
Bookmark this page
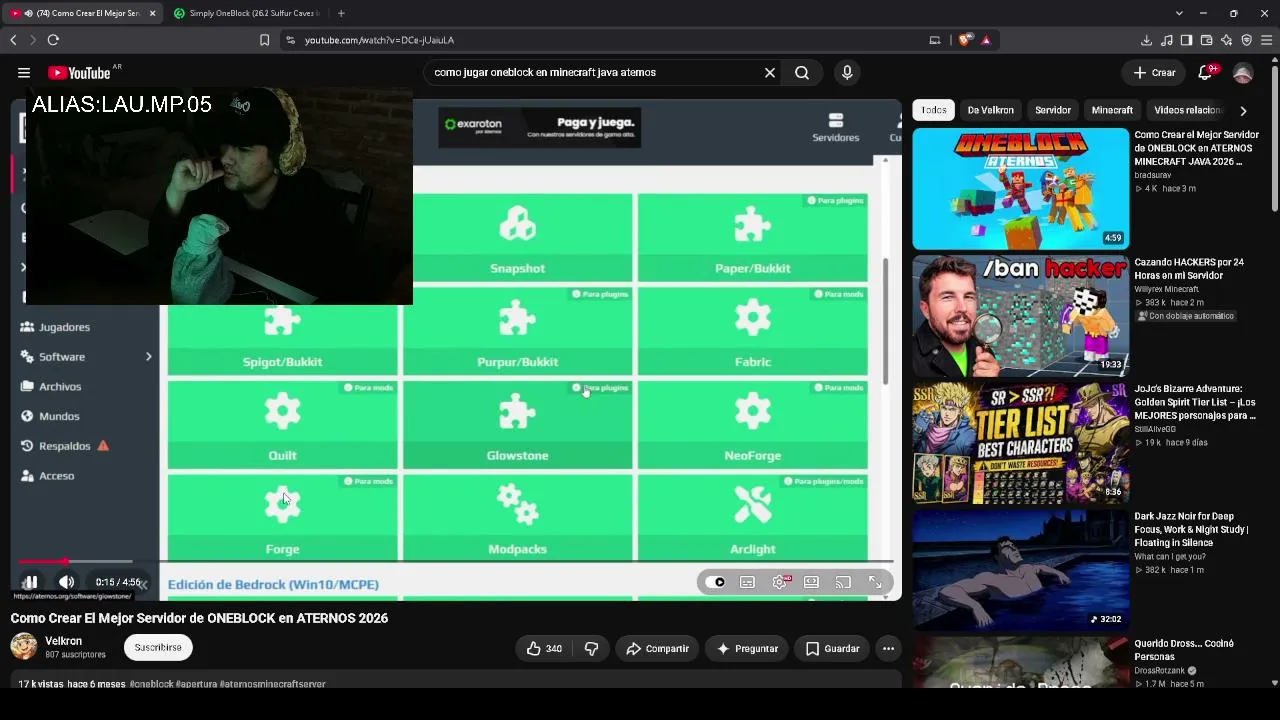[x=264, y=40]
